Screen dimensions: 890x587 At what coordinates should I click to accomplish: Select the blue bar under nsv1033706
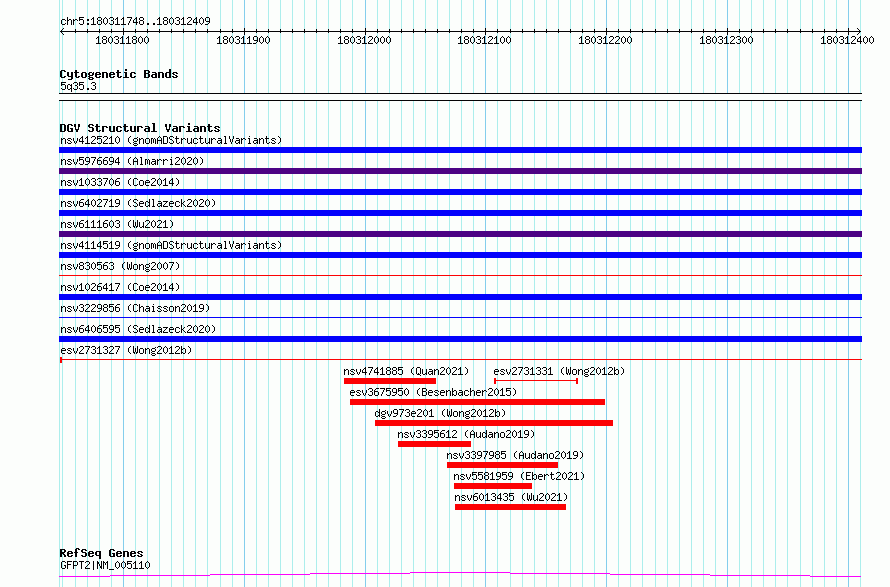[460, 192]
